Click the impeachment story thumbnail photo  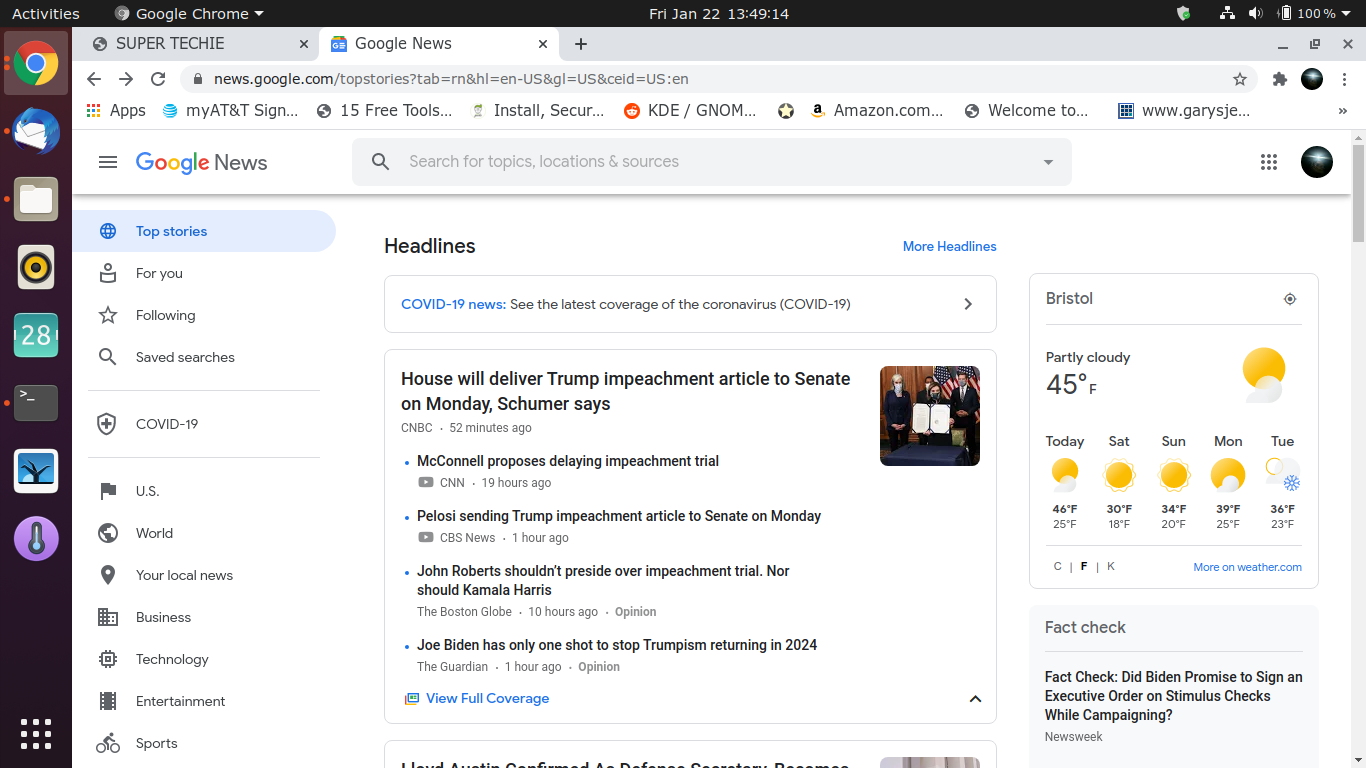[x=930, y=416]
